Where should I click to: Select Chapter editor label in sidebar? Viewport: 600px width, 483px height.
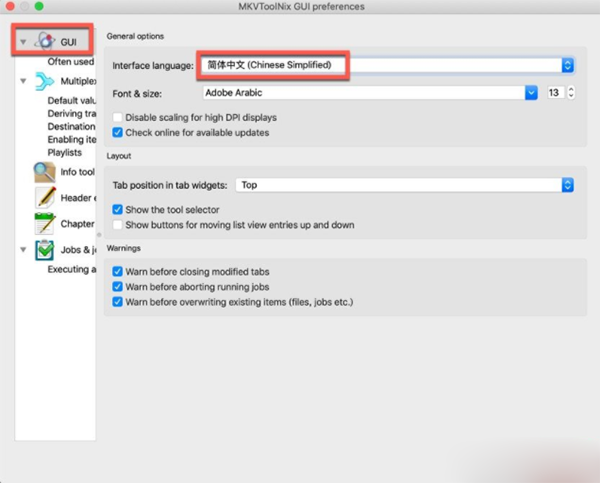coord(78,224)
